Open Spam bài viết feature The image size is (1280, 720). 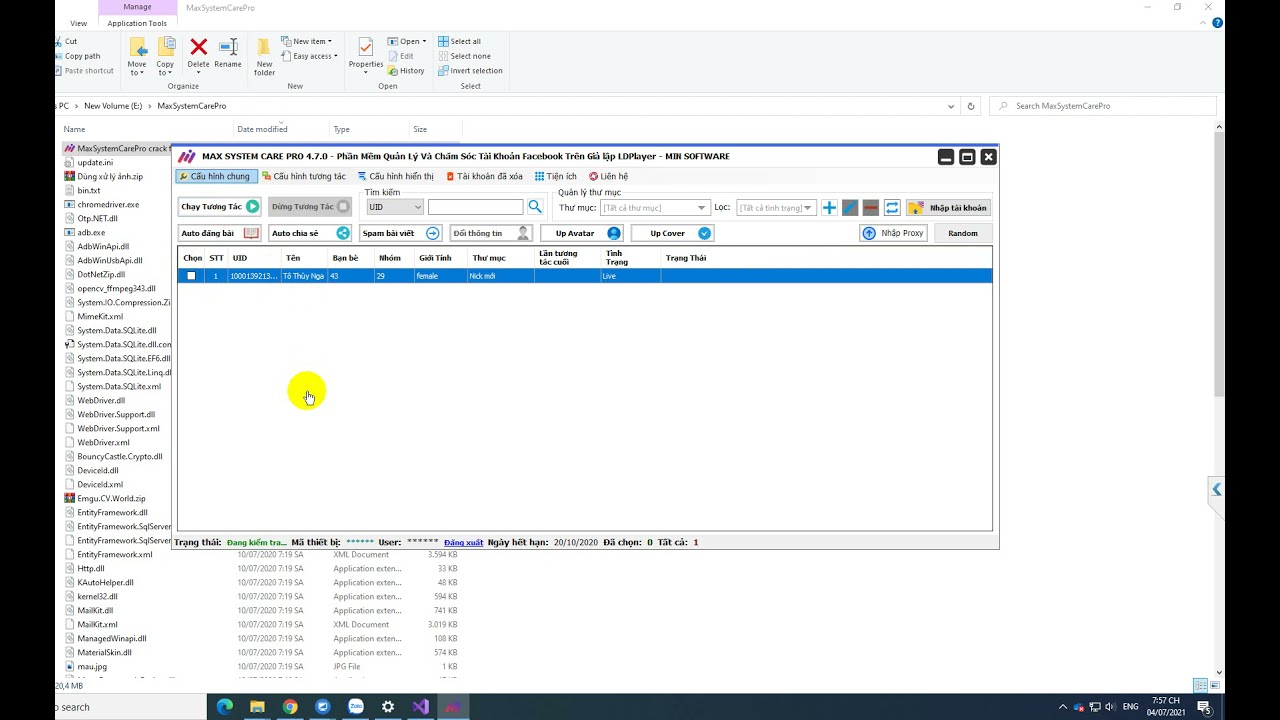click(x=401, y=233)
